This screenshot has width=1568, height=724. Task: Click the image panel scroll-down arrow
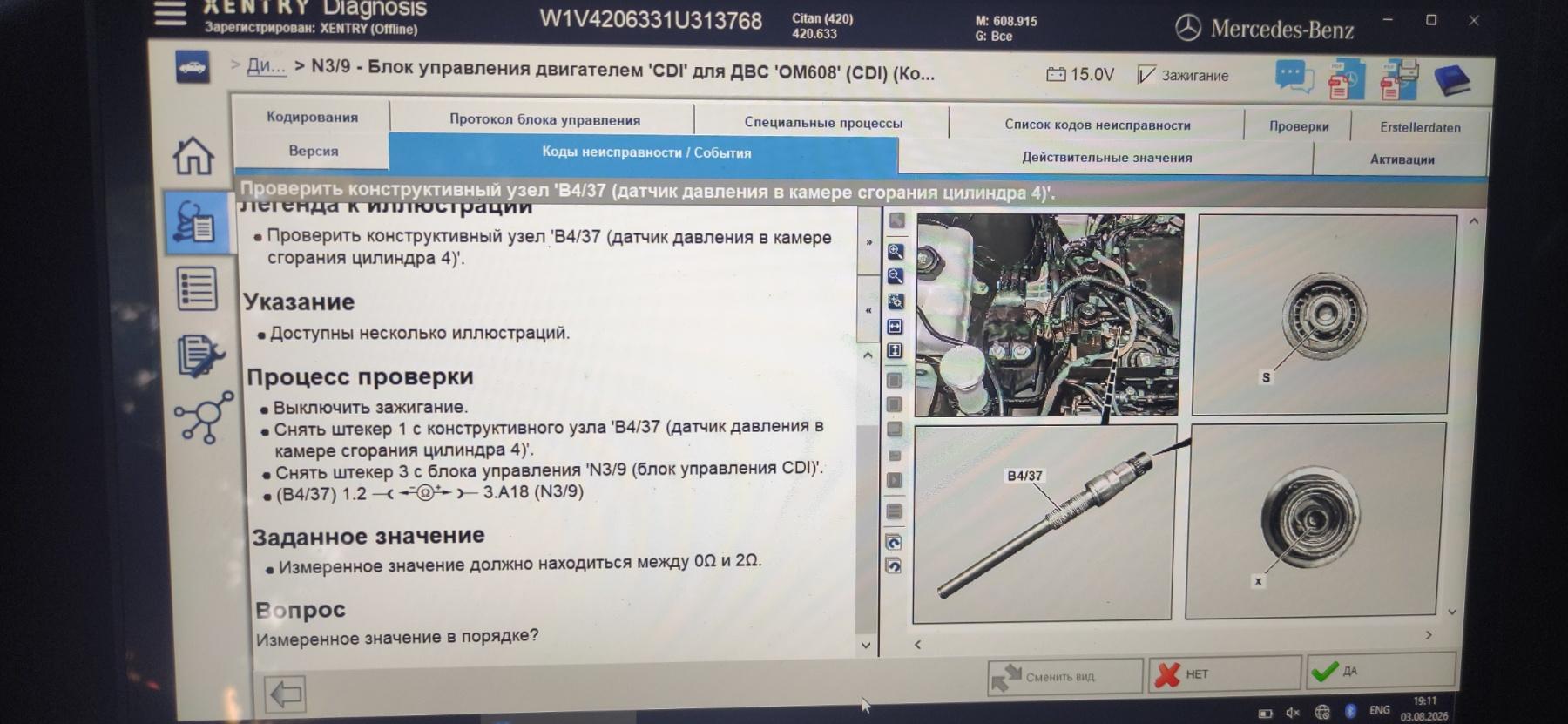coord(1452,612)
